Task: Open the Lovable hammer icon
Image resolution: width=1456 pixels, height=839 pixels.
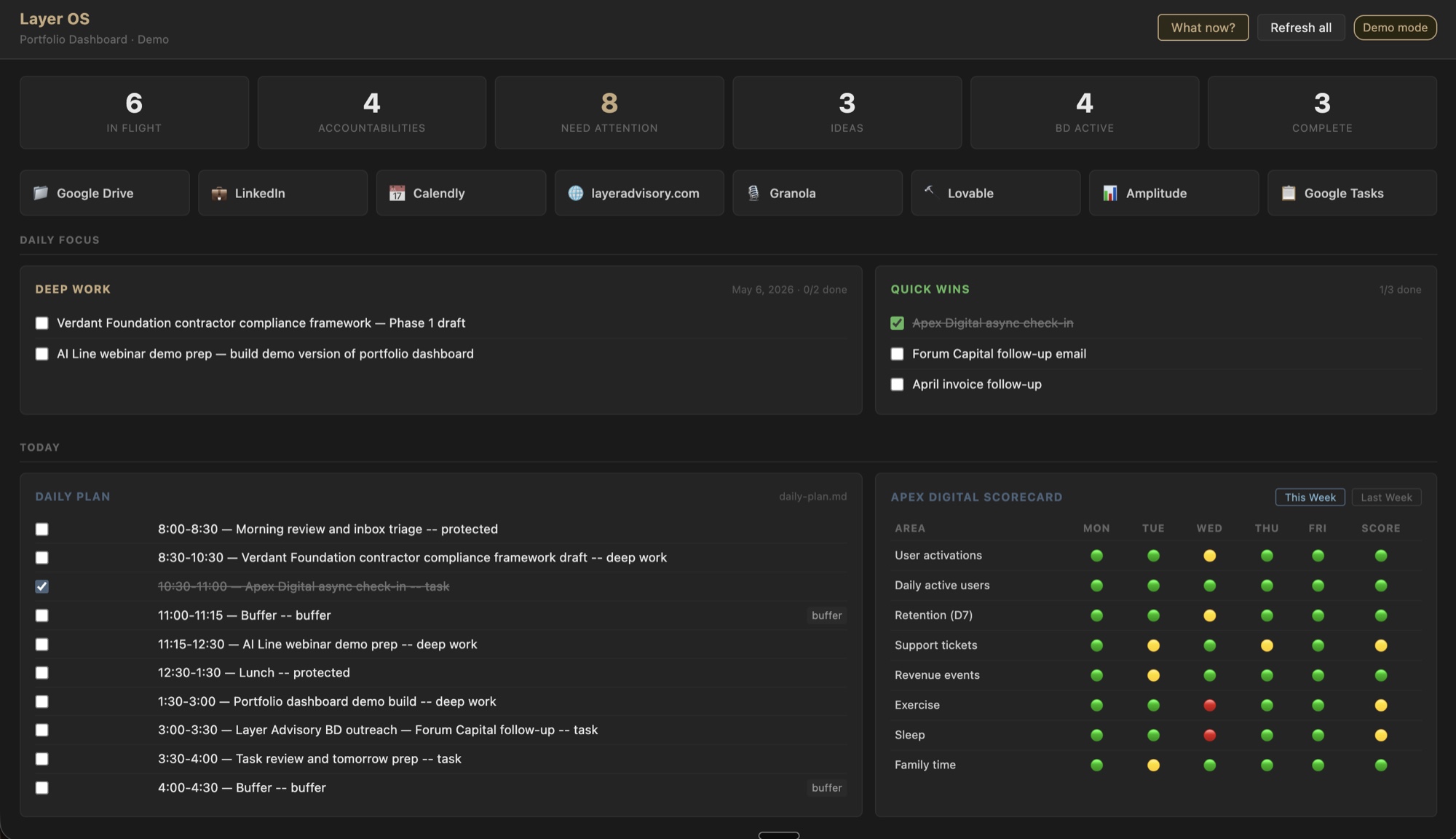Action: pyautogui.click(x=931, y=192)
